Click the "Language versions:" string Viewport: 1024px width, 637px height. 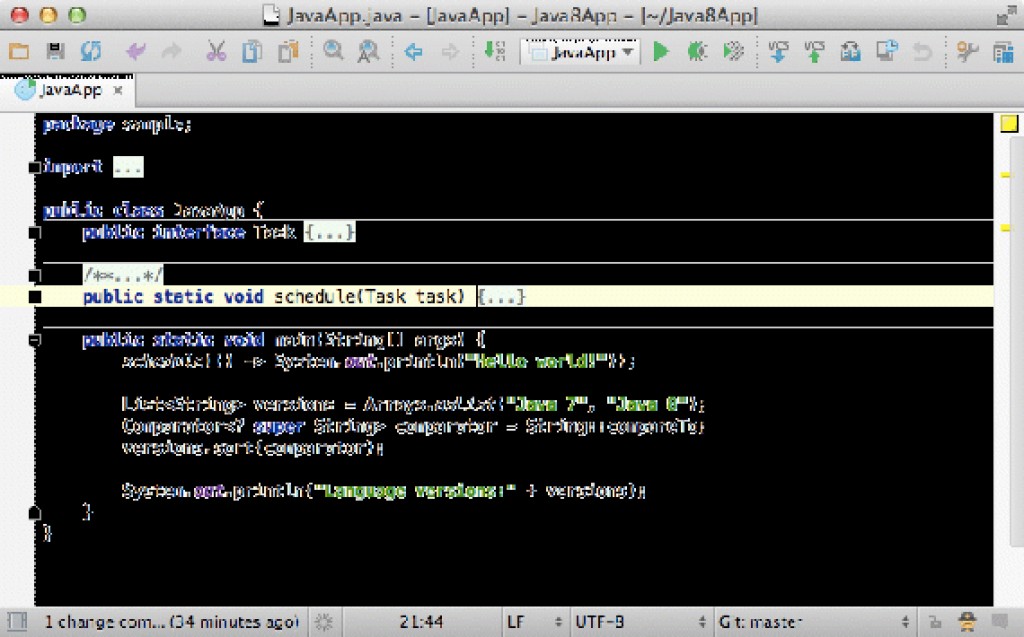(415, 491)
